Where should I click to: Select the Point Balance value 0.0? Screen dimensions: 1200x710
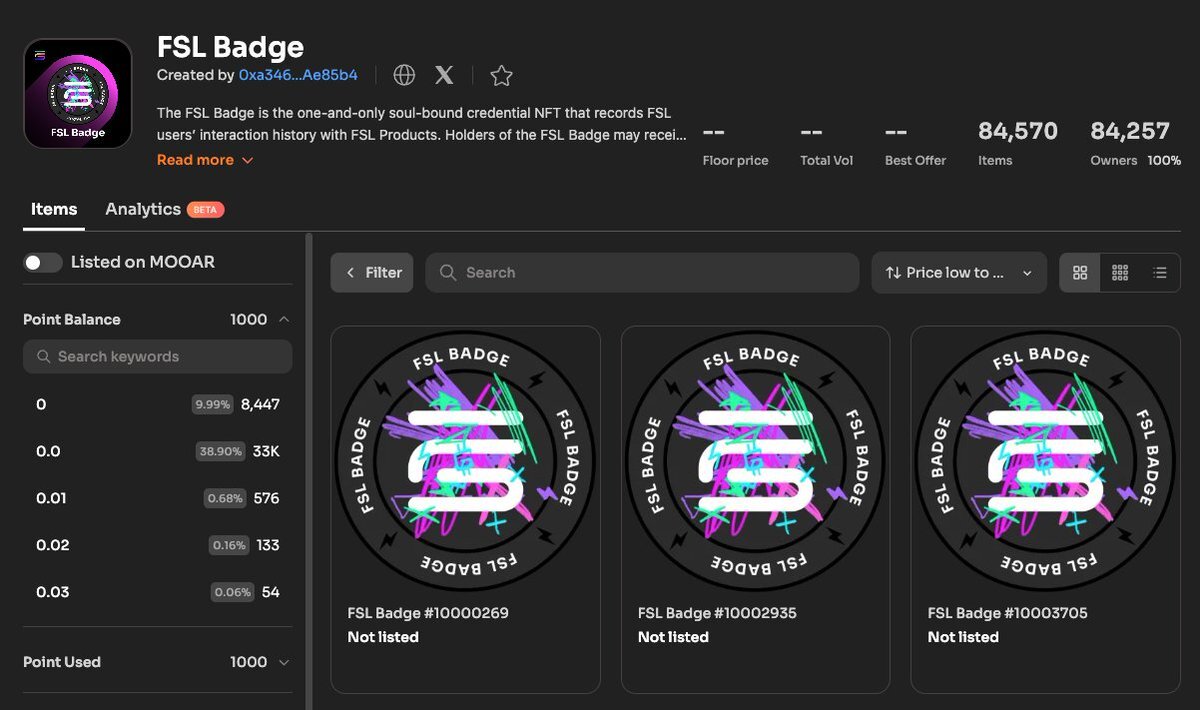pyautogui.click(x=158, y=451)
